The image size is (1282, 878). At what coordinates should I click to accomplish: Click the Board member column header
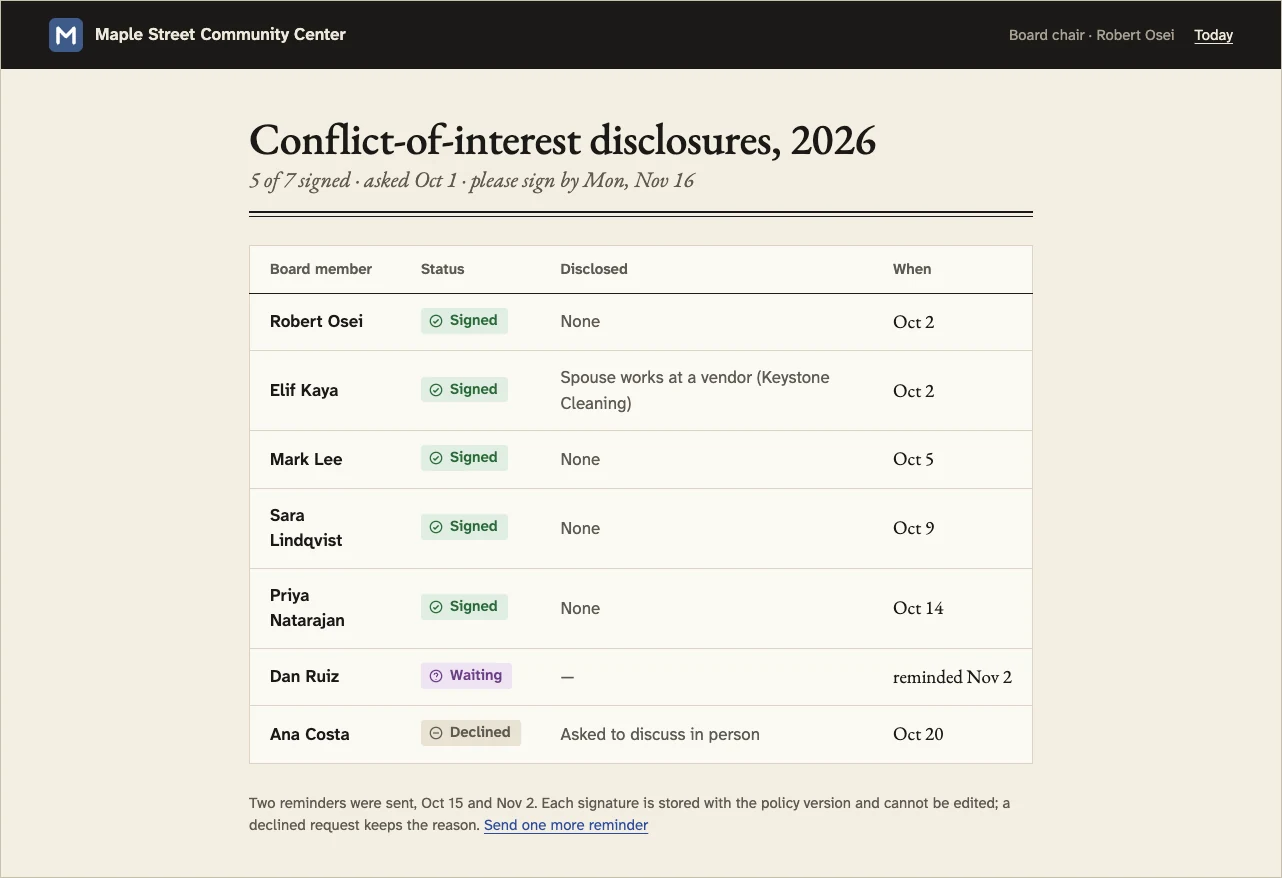321,269
